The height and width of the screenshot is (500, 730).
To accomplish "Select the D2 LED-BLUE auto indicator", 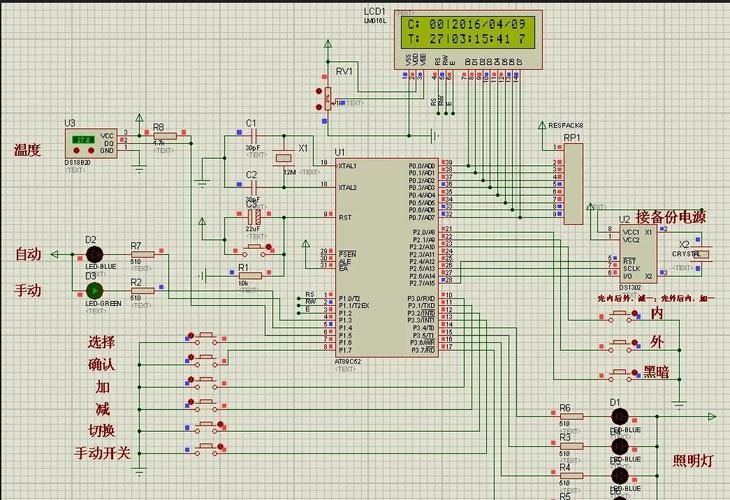I will (x=94, y=255).
